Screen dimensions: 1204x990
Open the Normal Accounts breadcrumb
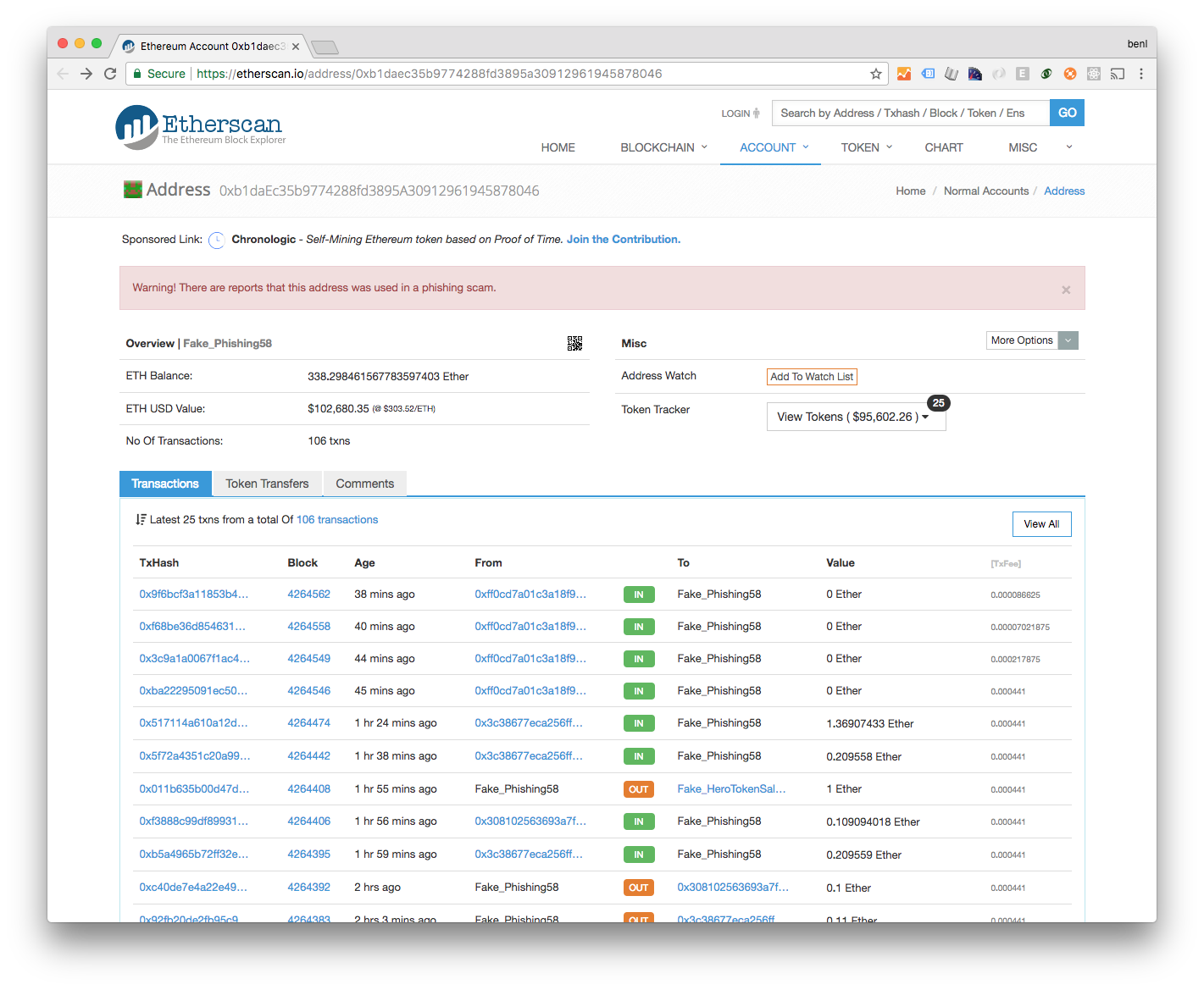point(986,191)
